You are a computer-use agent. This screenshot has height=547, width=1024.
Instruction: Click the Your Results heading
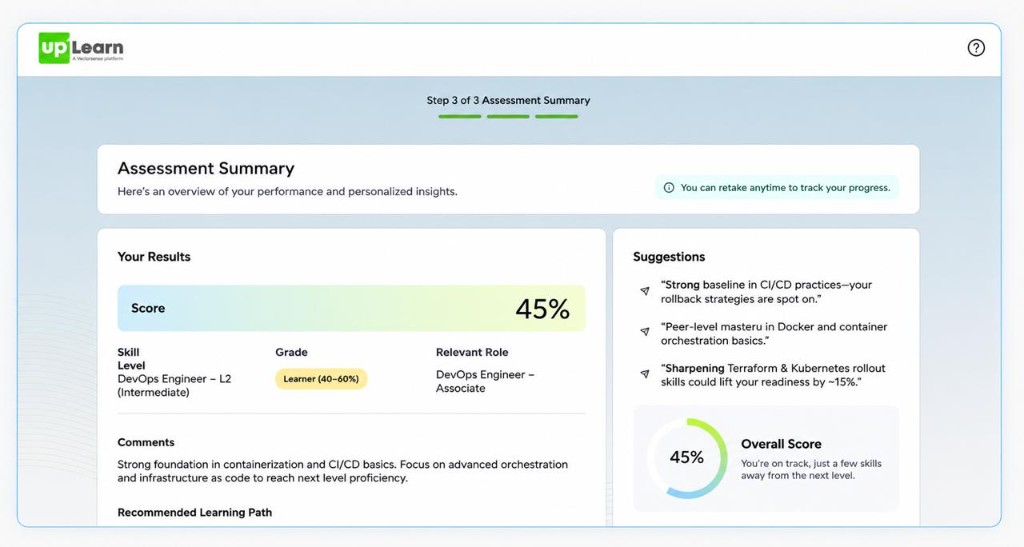pos(154,257)
